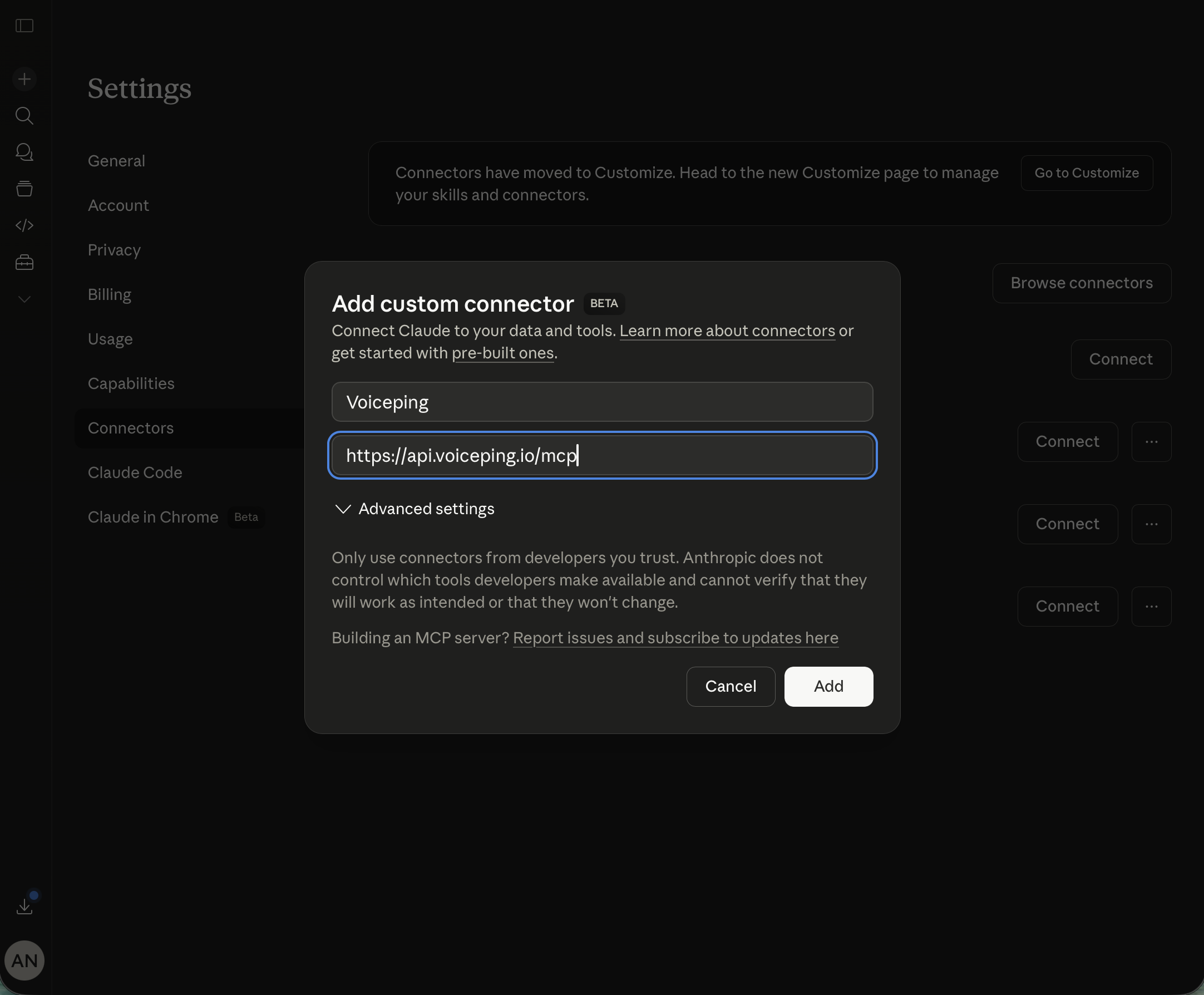Open the overflow menu beside a Connect button
This screenshot has width=1204, height=995.
(x=1151, y=441)
